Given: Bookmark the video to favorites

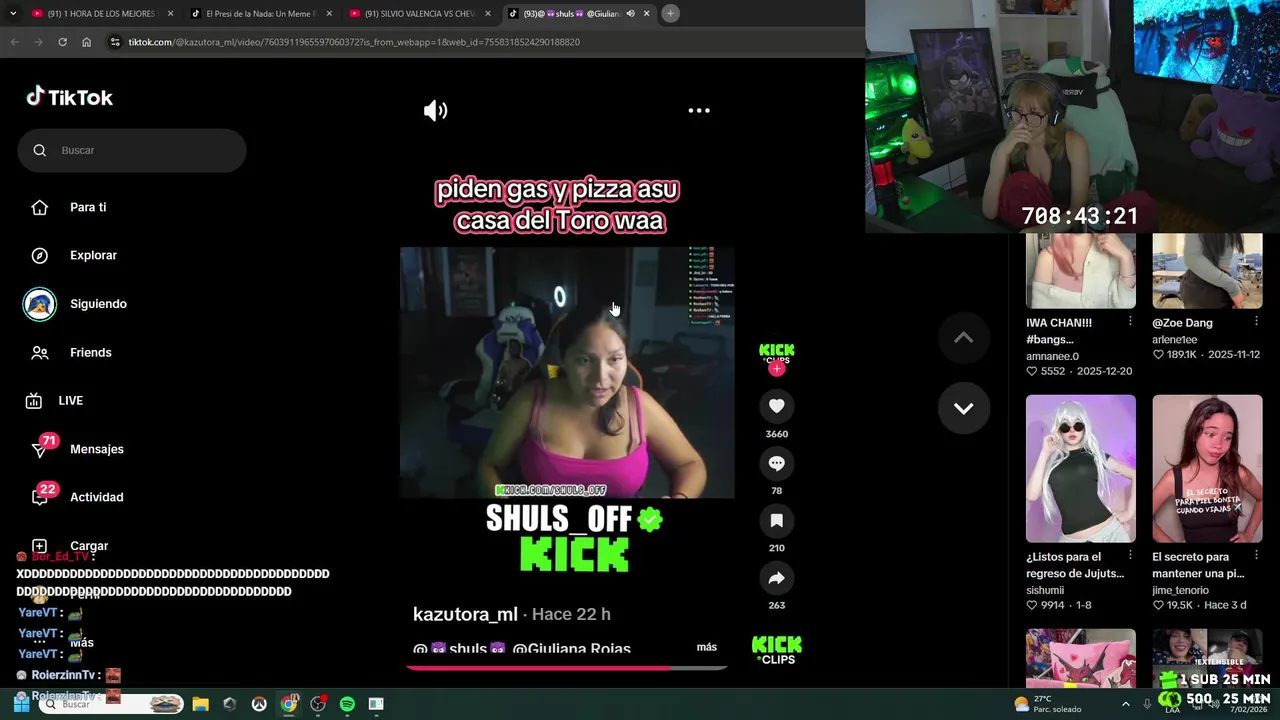Looking at the screenshot, I should pyautogui.click(x=776, y=520).
